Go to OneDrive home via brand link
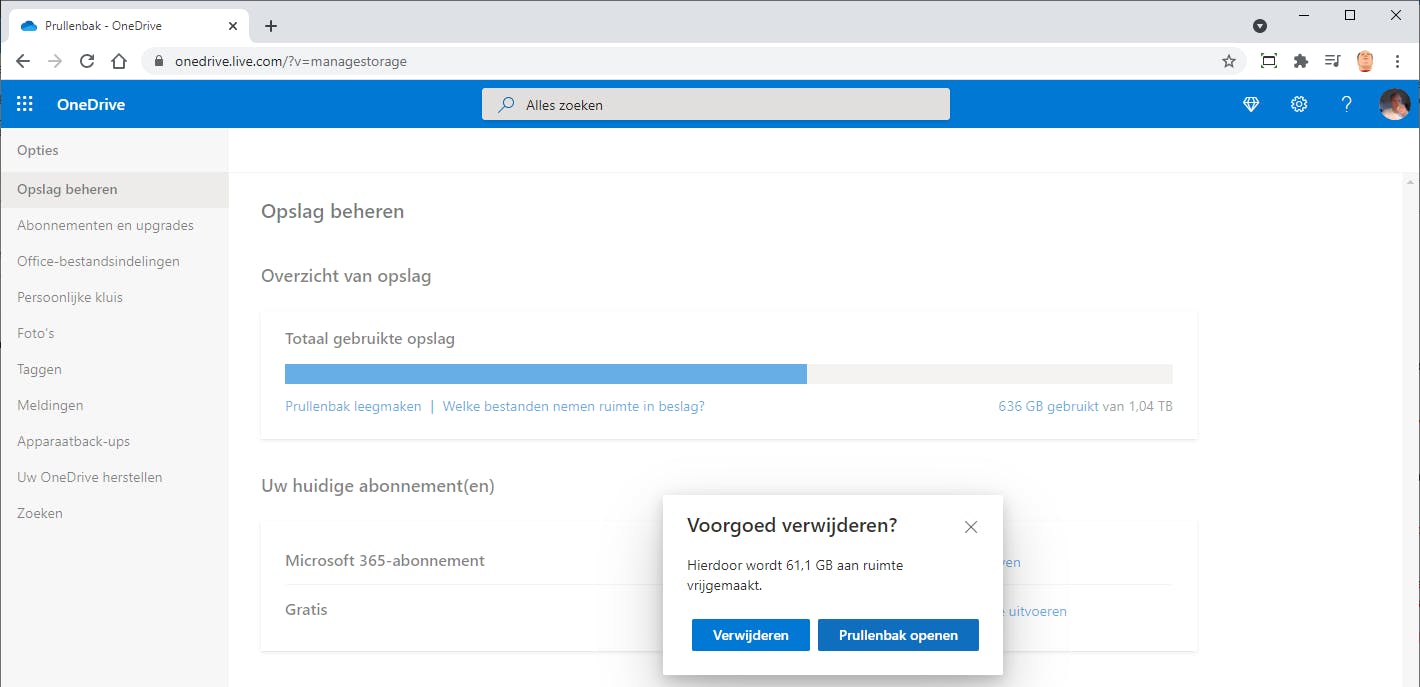 click(x=91, y=104)
